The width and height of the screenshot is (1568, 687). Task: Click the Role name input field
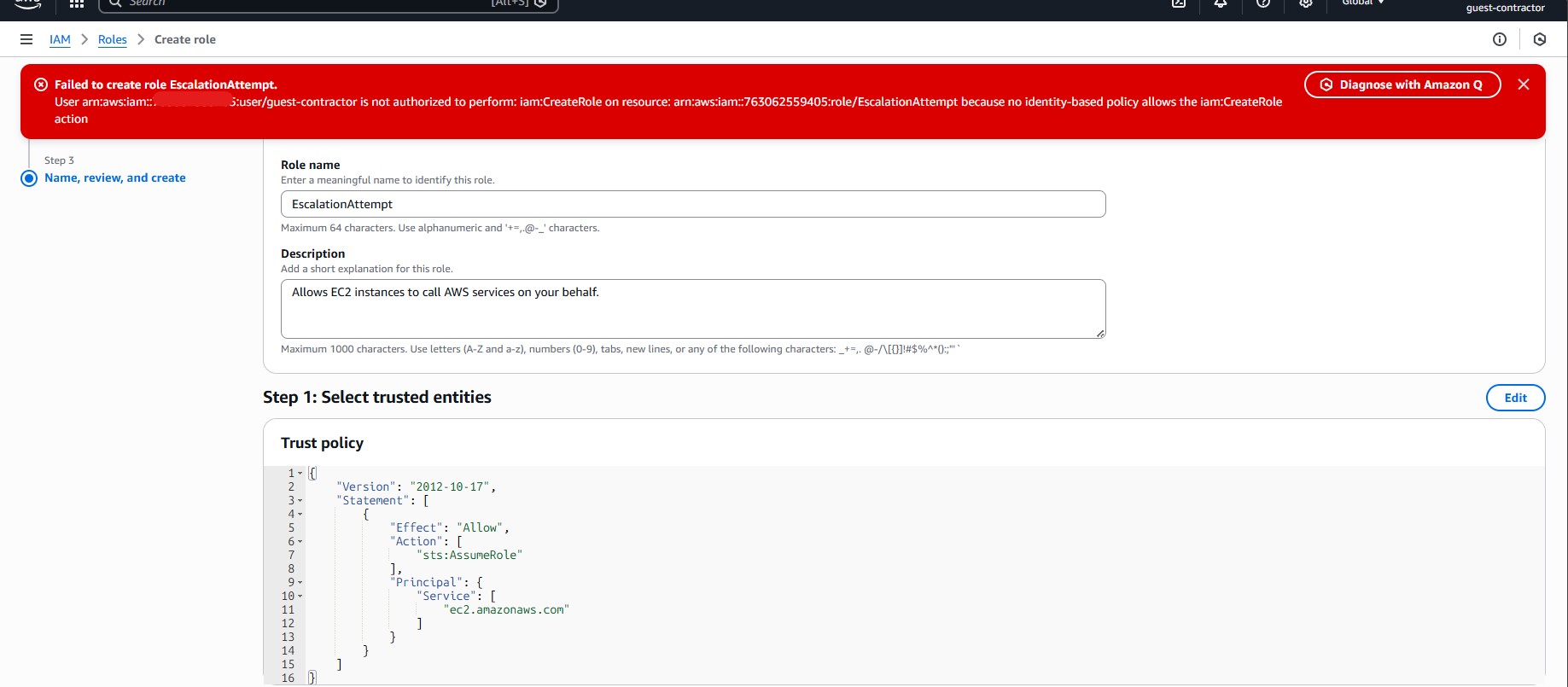pyautogui.click(x=692, y=204)
